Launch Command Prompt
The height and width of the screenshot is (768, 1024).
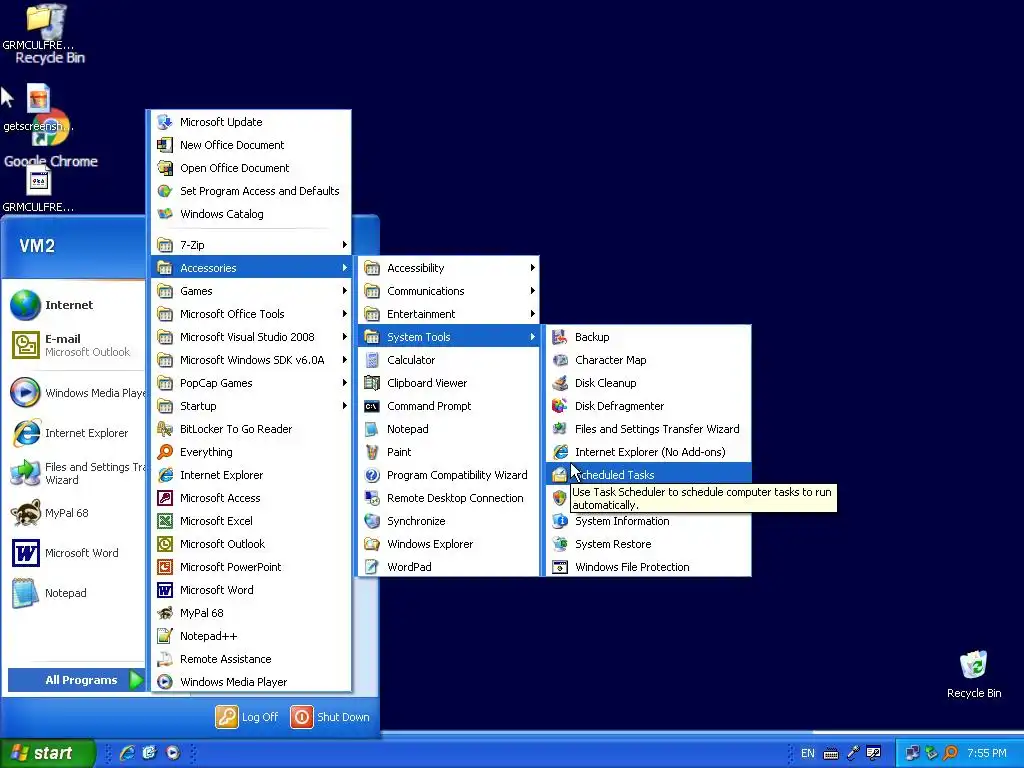click(x=449, y=406)
